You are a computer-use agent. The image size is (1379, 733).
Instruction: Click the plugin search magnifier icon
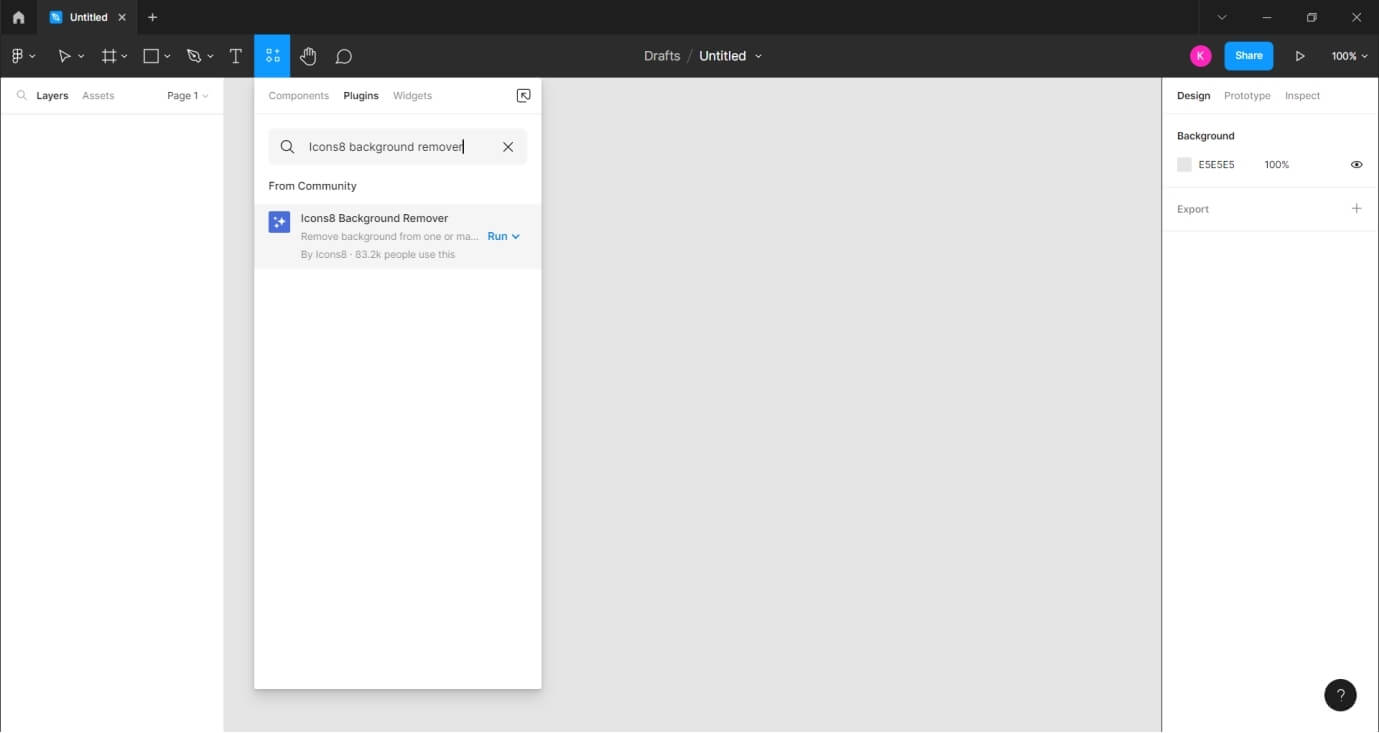point(287,147)
